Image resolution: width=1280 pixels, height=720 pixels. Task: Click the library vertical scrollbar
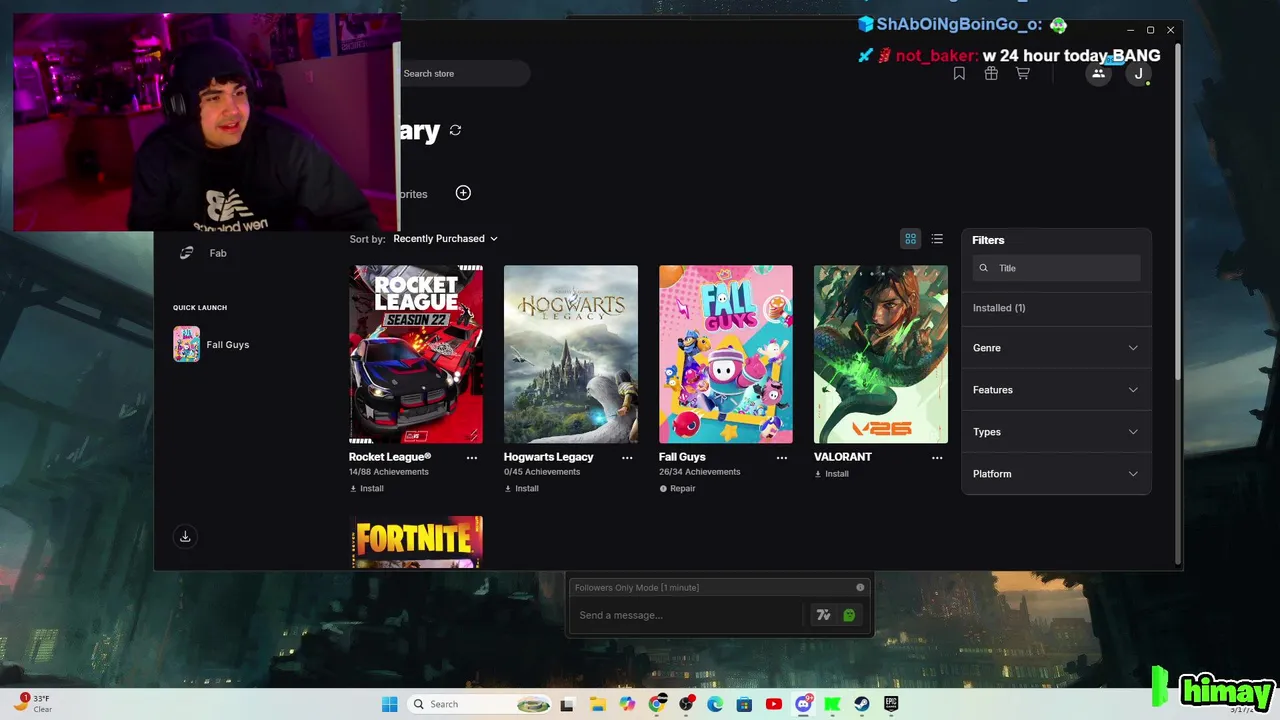(x=1178, y=210)
